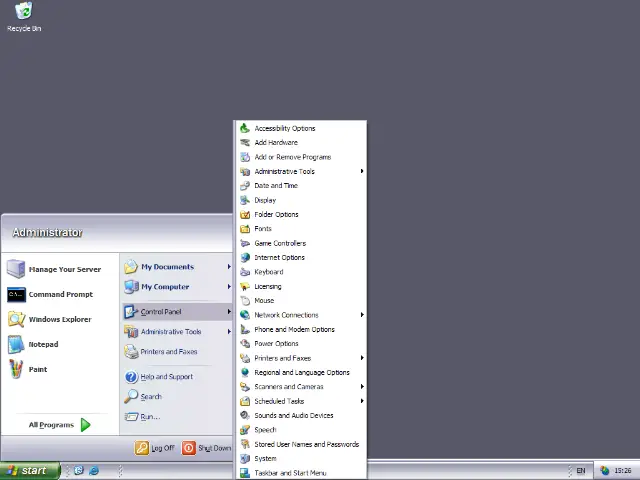640x480 pixels.
Task: Click the Power Options icon
Action: tap(245, 344)
